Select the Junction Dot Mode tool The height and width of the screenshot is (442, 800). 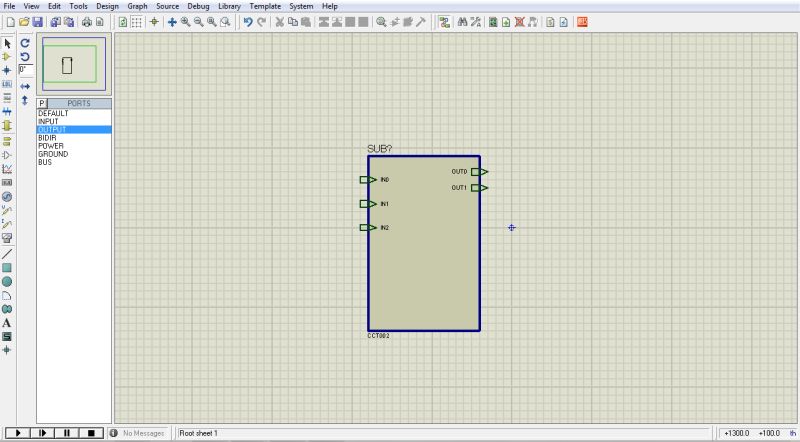pyautogui.click(x=7, y=70)
